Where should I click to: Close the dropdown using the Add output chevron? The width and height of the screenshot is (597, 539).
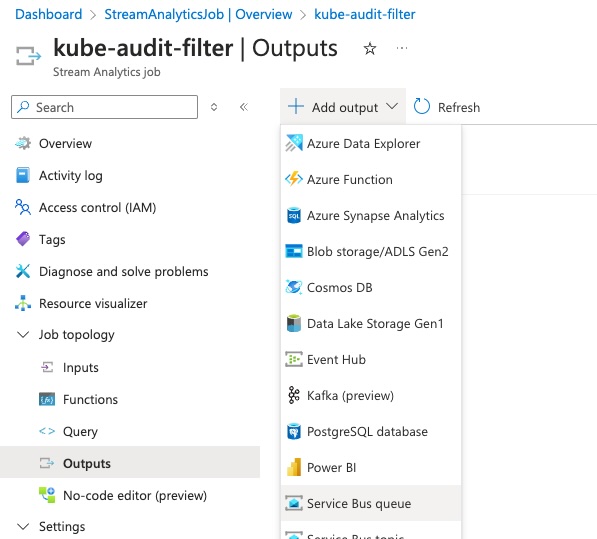392,106
